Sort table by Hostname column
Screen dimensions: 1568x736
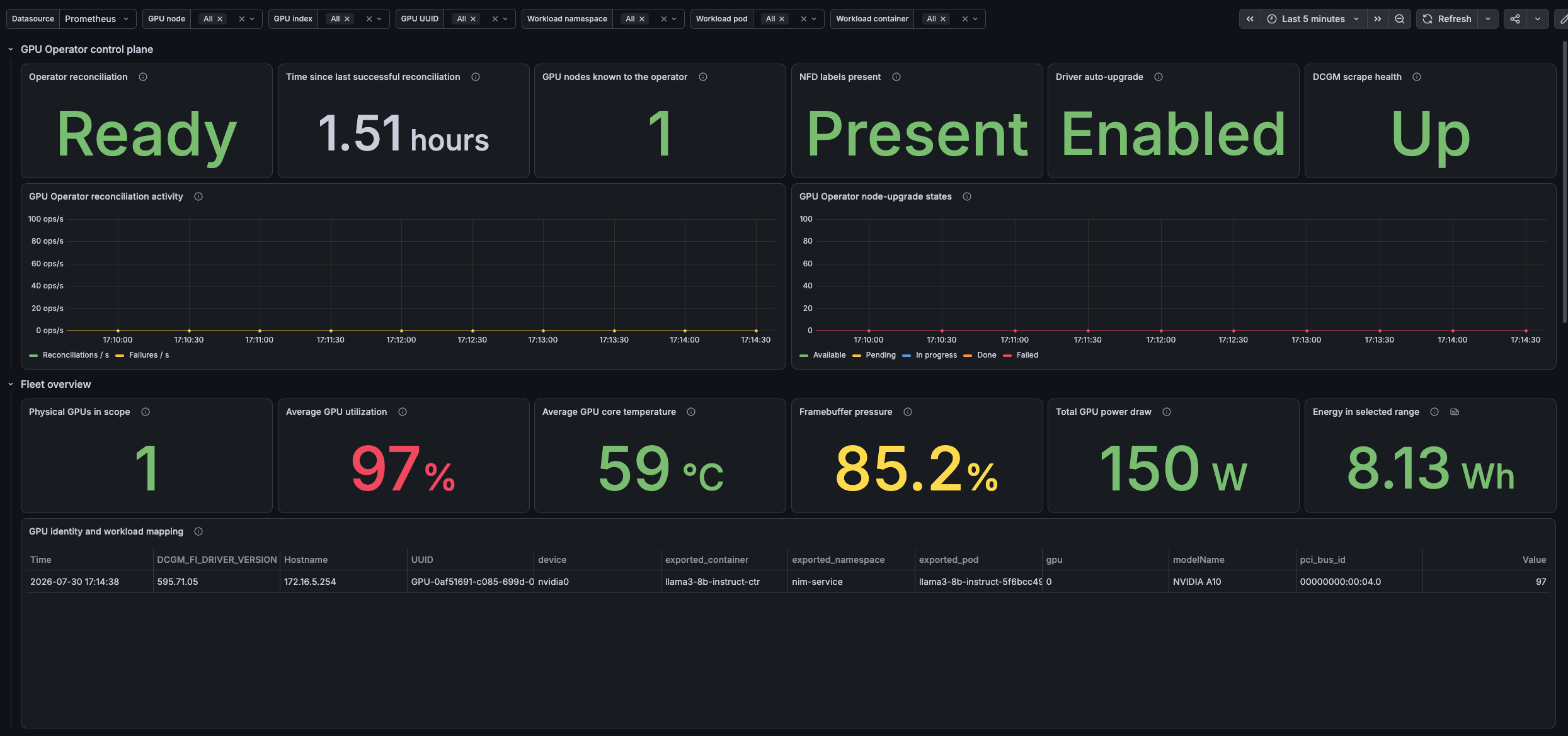coord(306,560)
